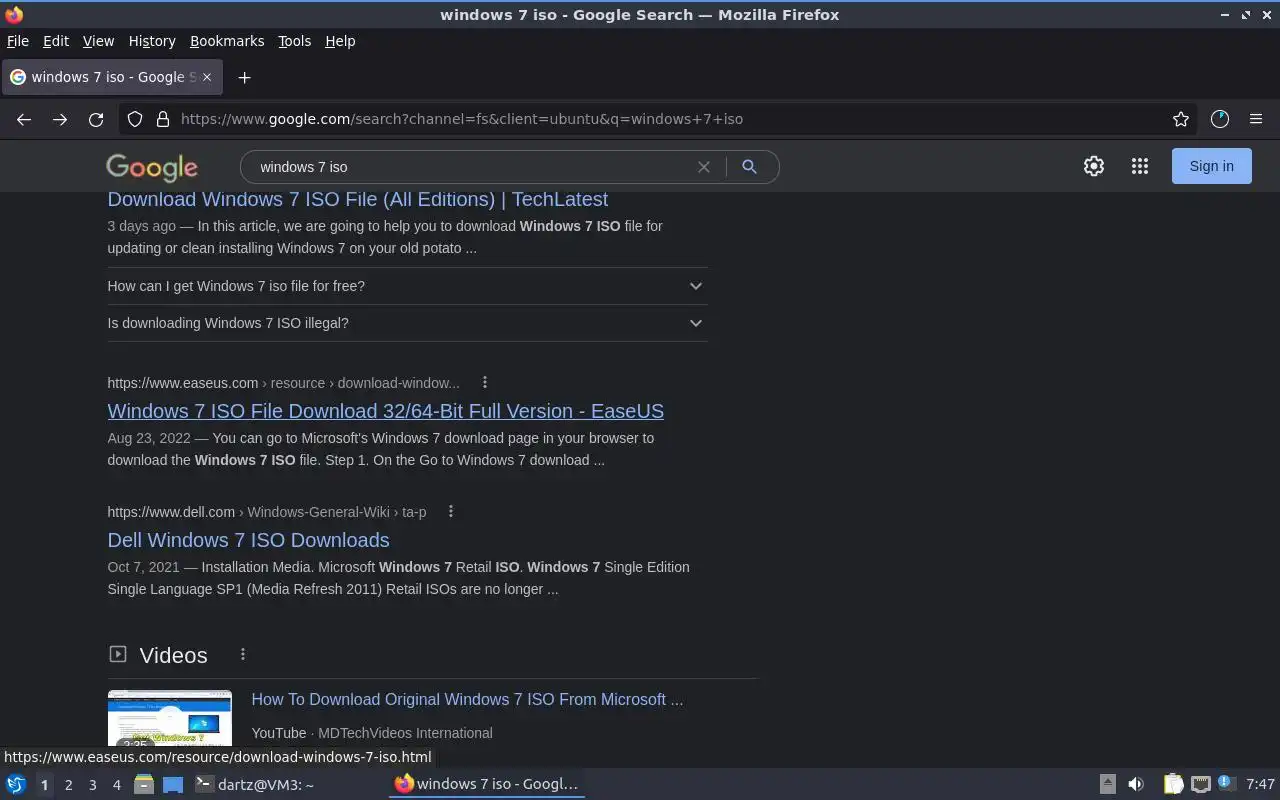Switch to workspace 2 in taskbar
1280x800 pixels.
69,784
